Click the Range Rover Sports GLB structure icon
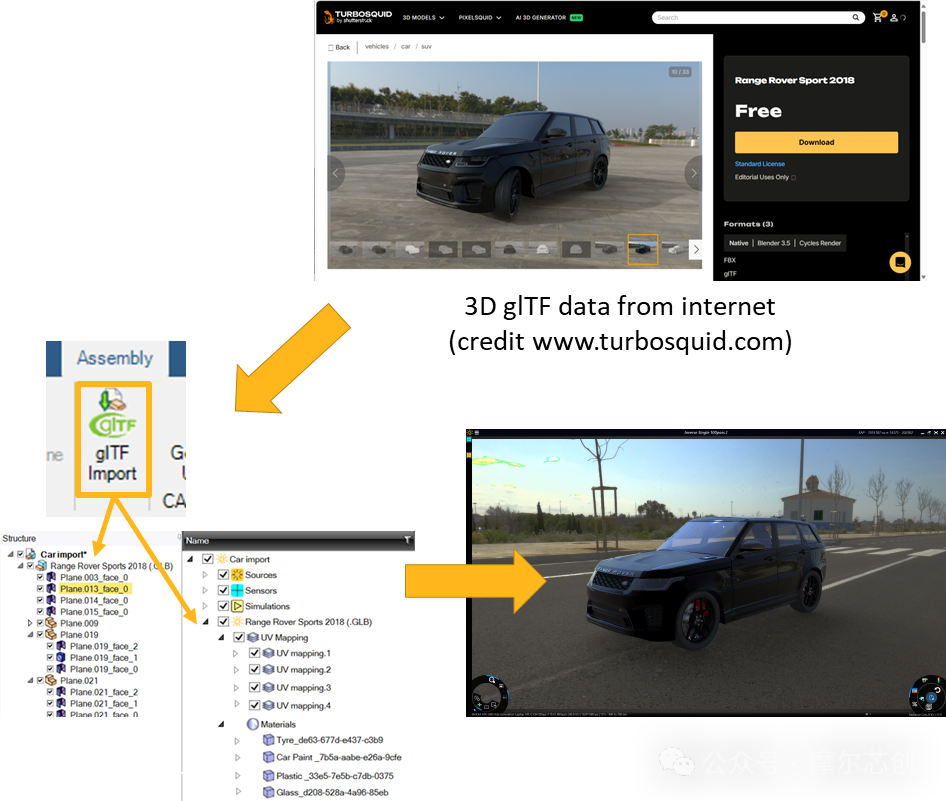This screenshot has width=946, height=801. tap(42, 566)
